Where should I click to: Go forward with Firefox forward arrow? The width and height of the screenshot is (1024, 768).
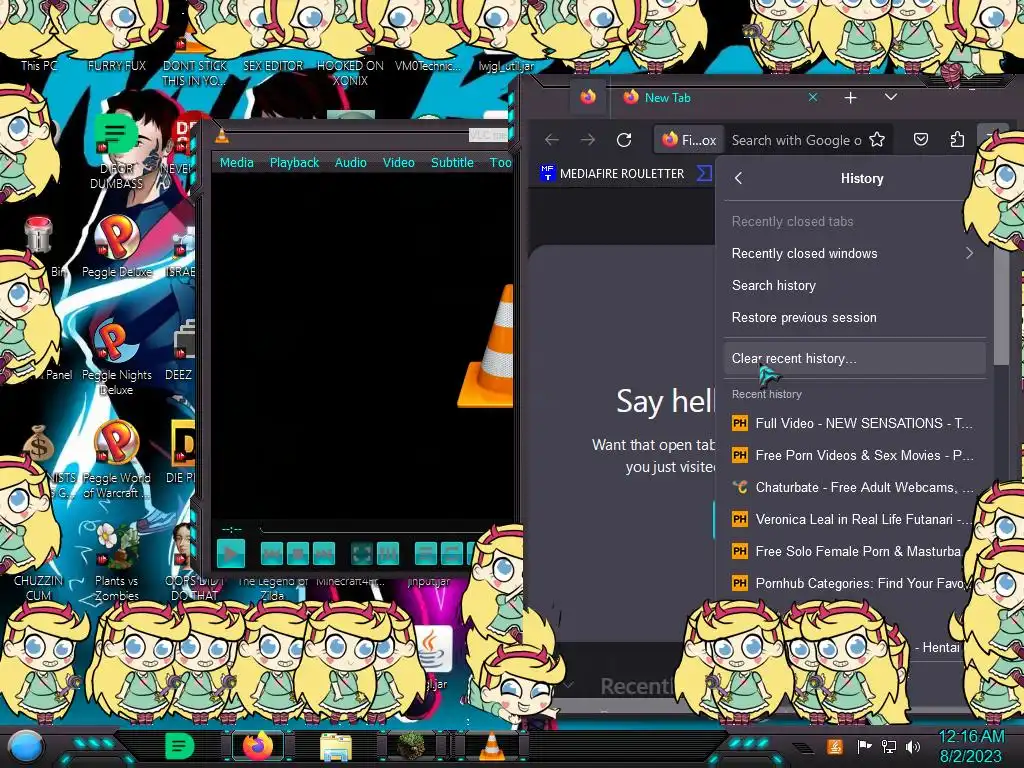pos(588,140)
